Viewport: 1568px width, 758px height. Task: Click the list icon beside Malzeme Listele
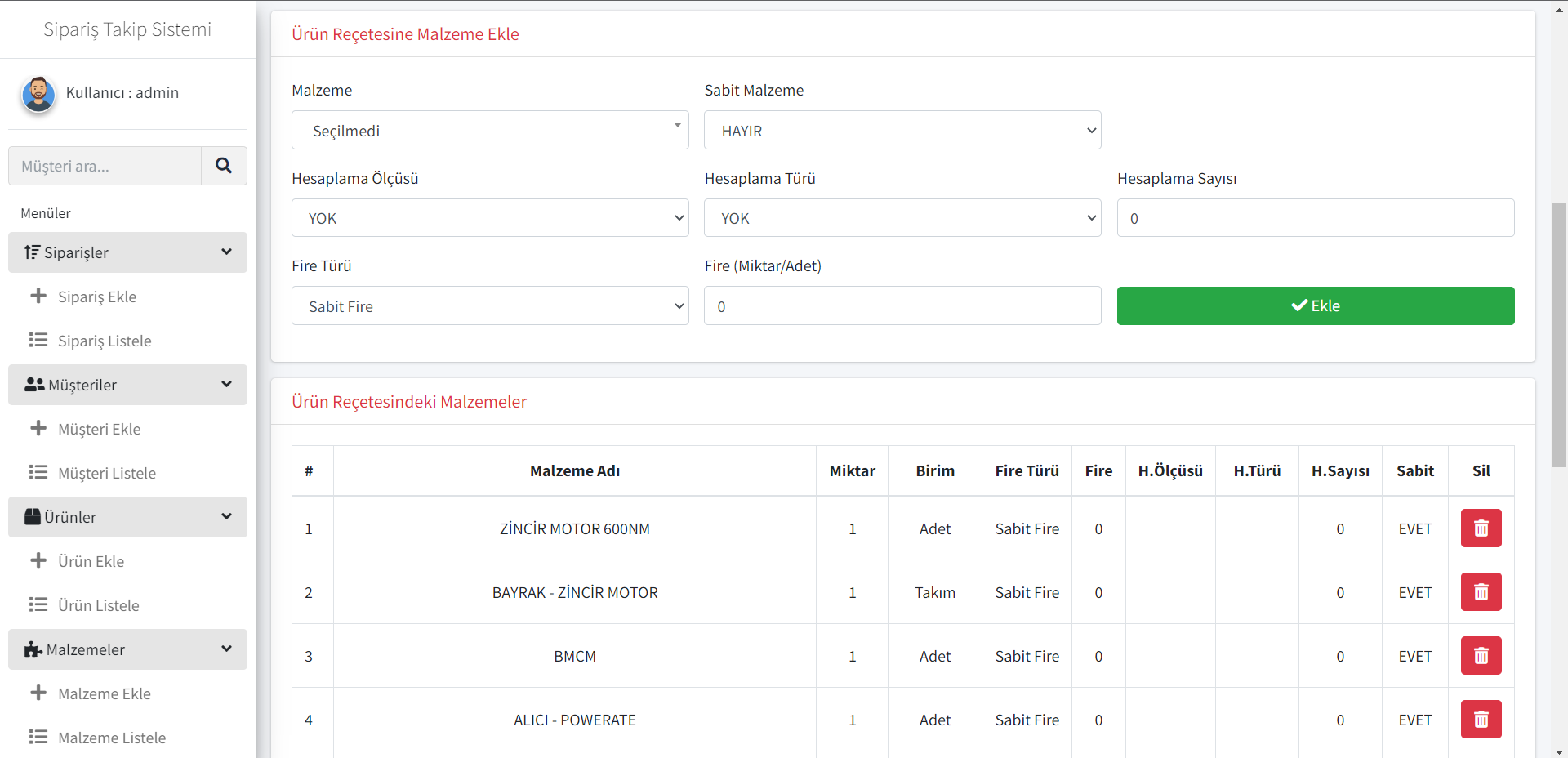pos(38,738)
